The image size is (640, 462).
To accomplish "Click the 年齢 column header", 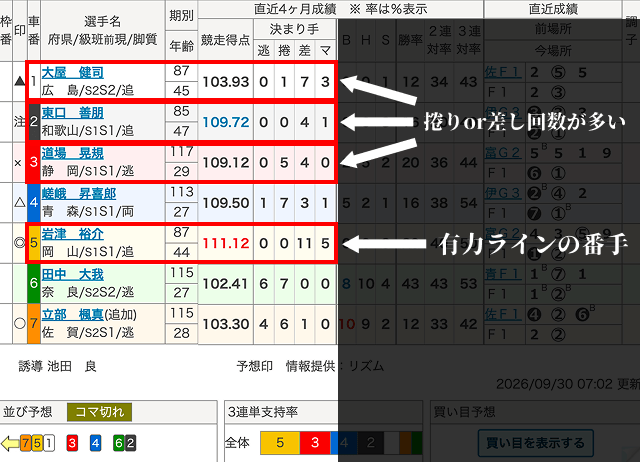I will [x=181, y=46].
